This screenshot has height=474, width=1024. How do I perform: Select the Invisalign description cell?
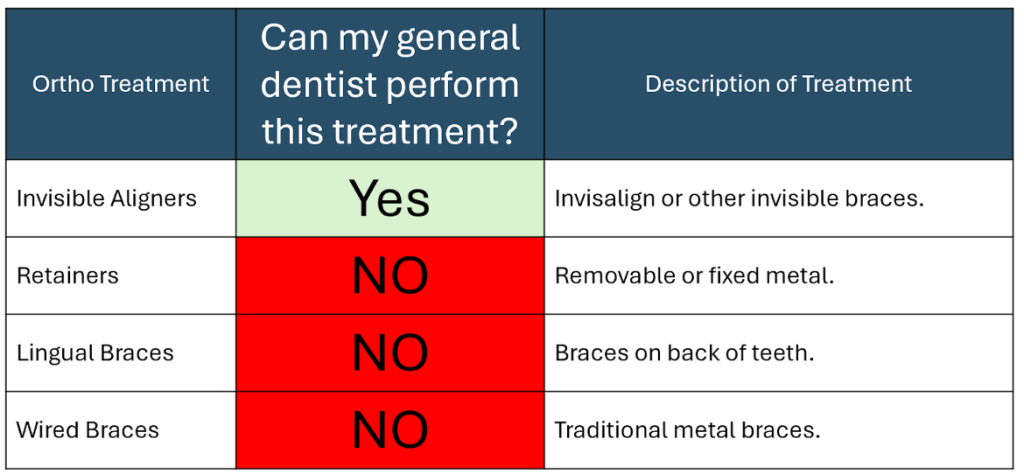pyautogui.click(x=778, y=198)
